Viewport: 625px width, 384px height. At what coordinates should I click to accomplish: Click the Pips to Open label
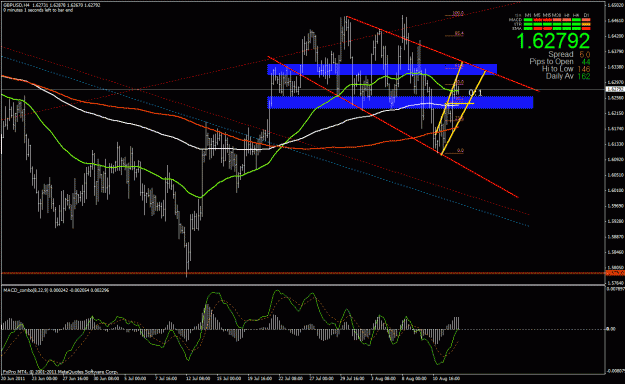(x=551, y=61)
